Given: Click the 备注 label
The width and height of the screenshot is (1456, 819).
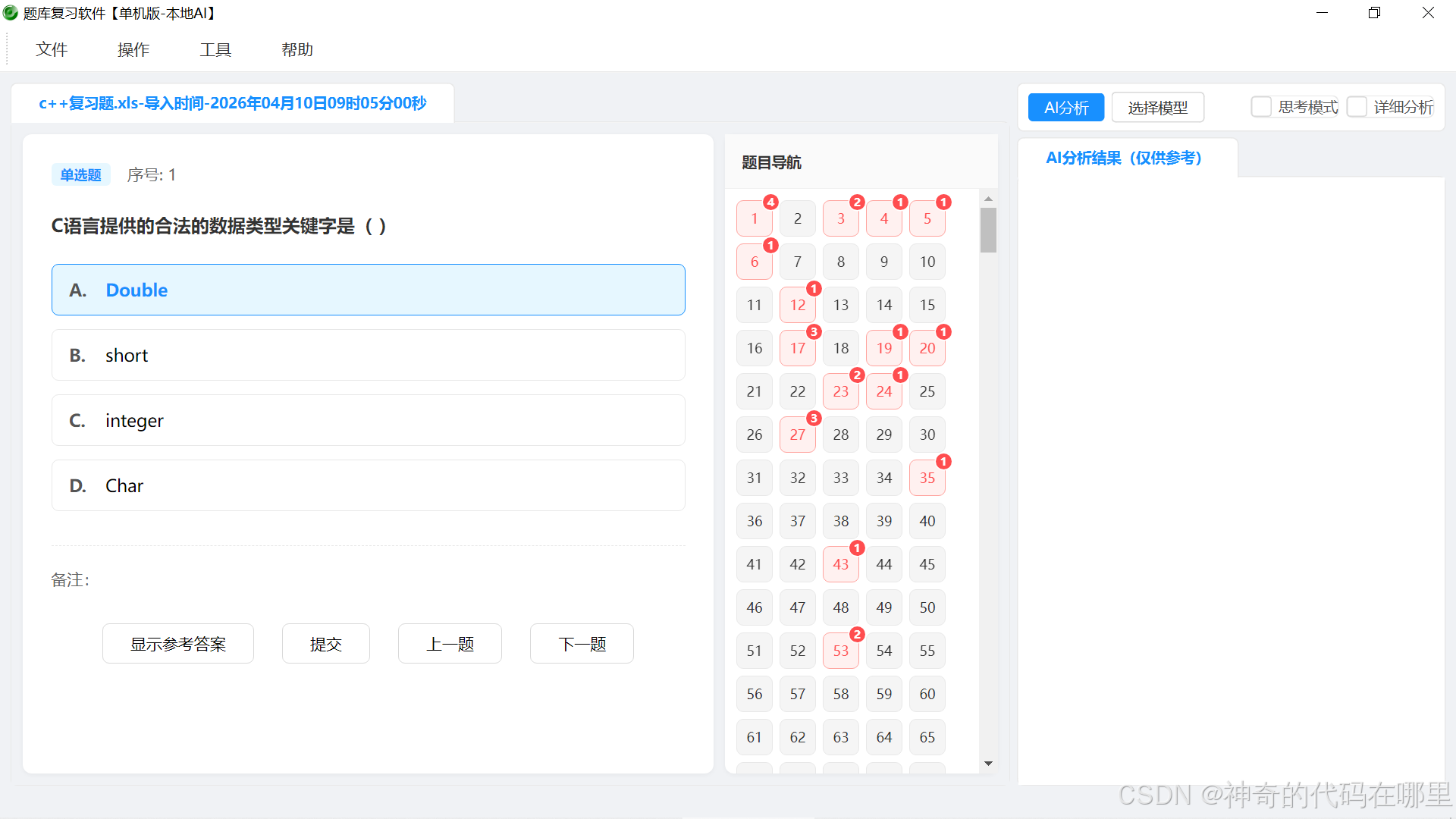Looking at the screenshot, I should pos(70,580).
